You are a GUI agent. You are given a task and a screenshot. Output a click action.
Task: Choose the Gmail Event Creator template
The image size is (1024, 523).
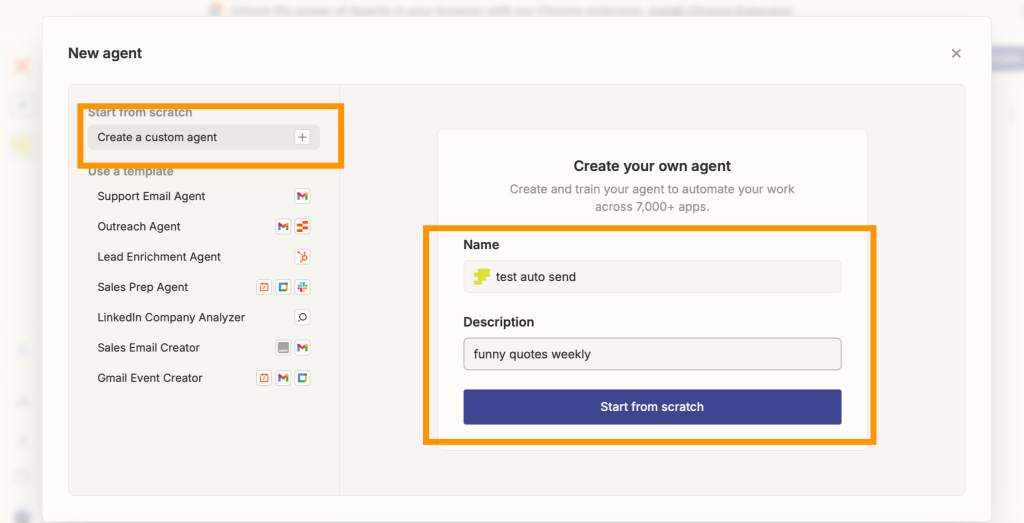(150, 378)
